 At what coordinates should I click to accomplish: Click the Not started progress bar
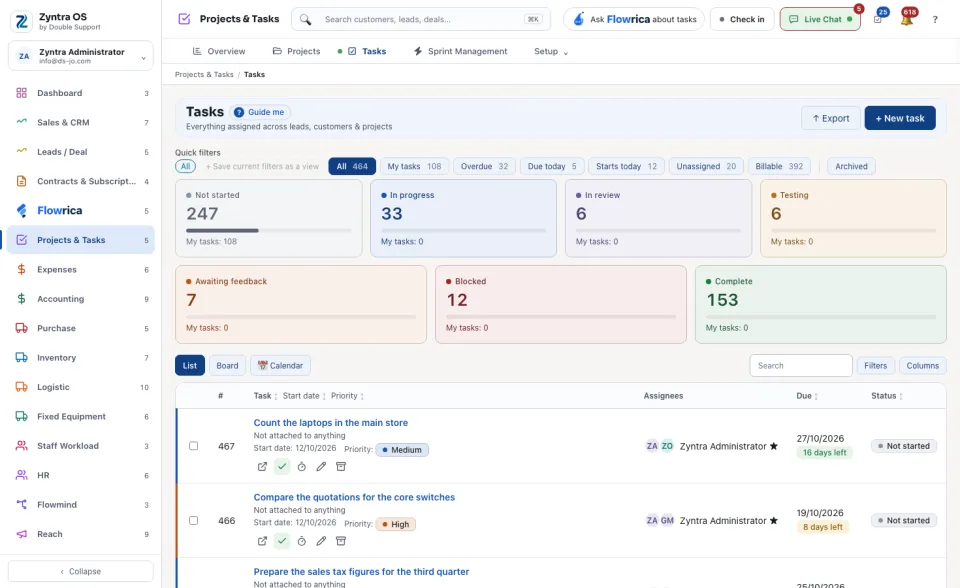click(268, 230)
